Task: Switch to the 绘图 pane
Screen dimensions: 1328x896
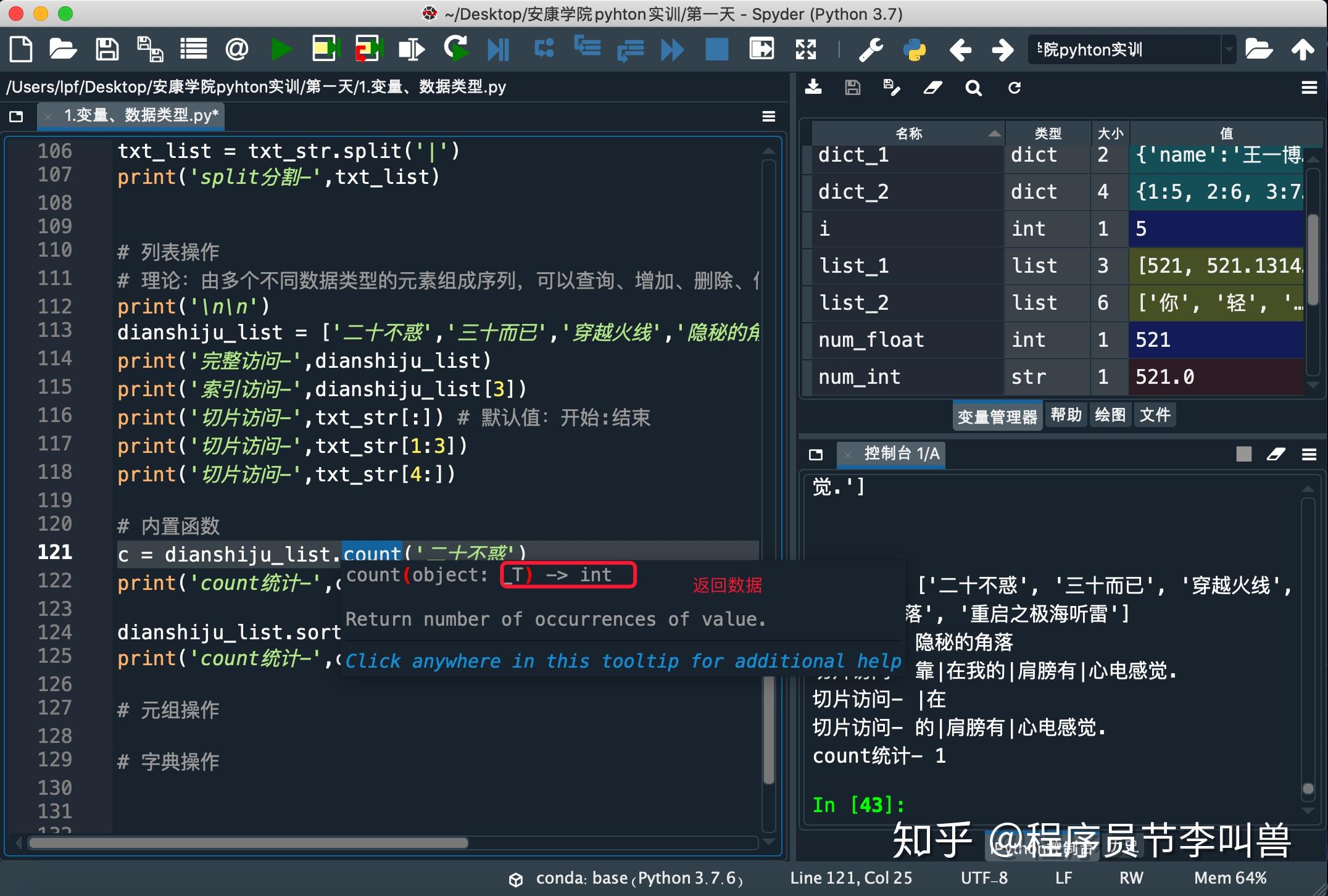Action: (x=1110, y=415)
